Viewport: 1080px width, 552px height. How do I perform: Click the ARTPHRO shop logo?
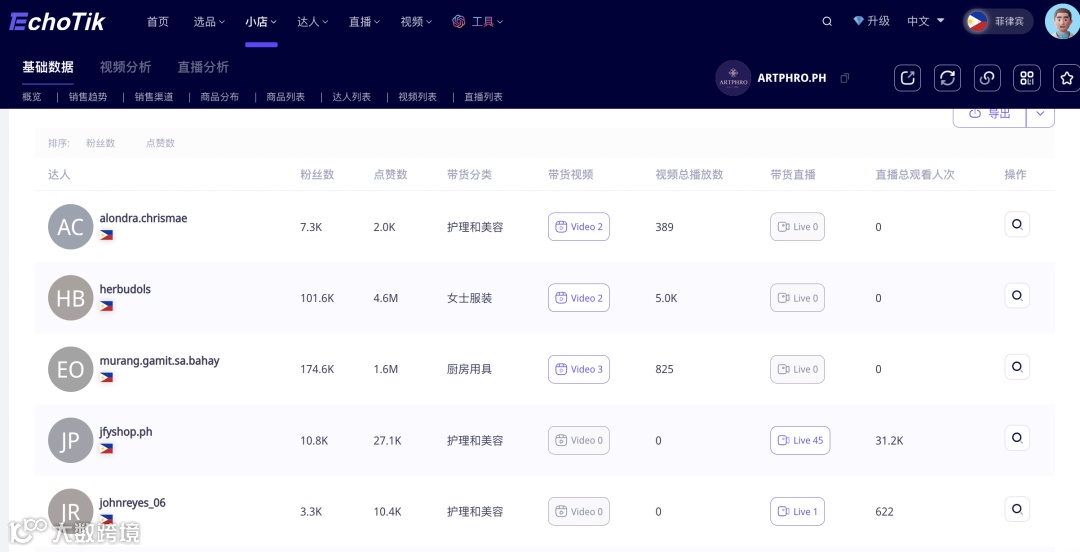pos(733,78)
